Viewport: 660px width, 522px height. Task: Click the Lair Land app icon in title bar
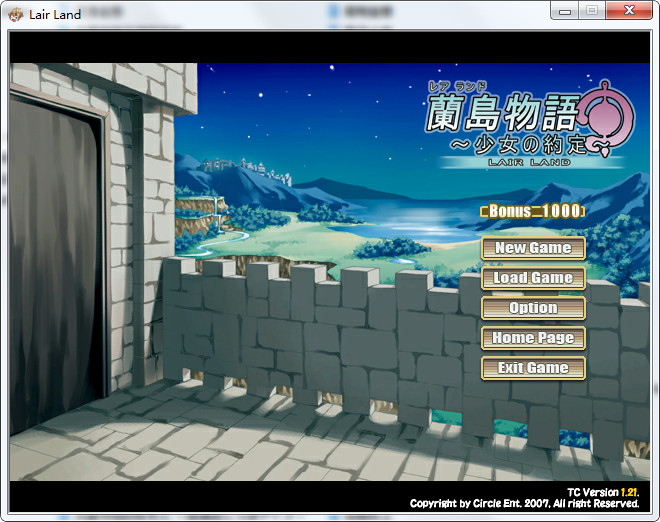[16, 14]
